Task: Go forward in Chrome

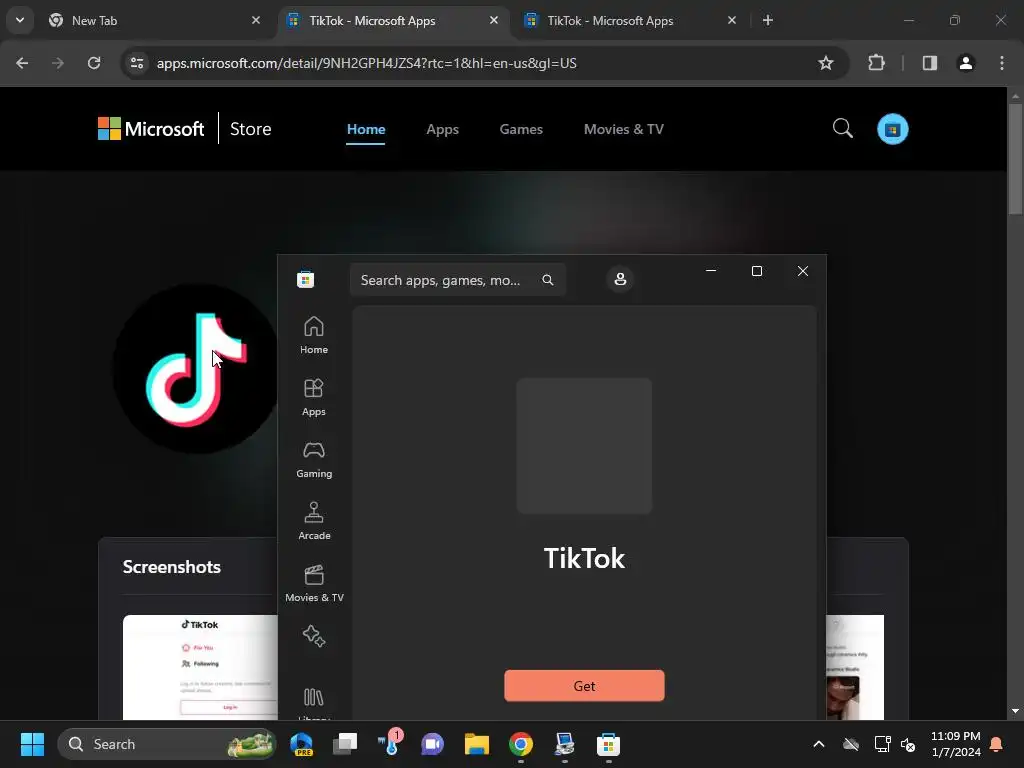Action: [x=58, y=63]
